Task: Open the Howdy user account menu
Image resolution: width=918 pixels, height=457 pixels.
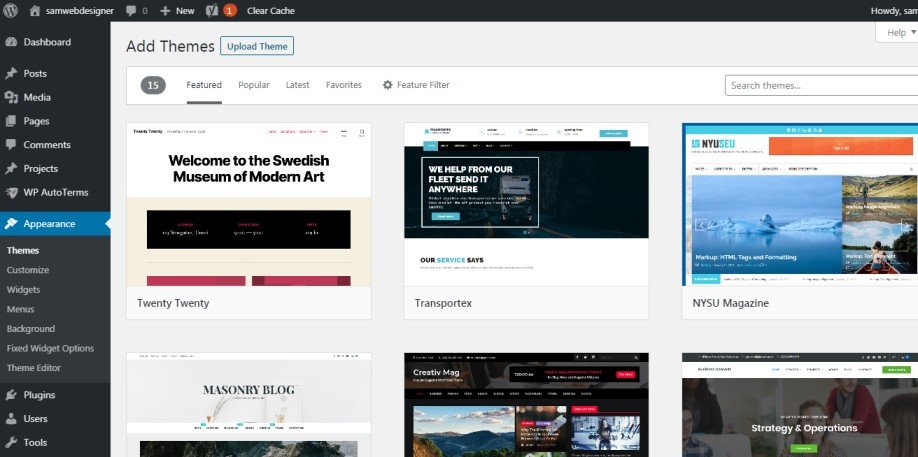Action: pos(894,11)
